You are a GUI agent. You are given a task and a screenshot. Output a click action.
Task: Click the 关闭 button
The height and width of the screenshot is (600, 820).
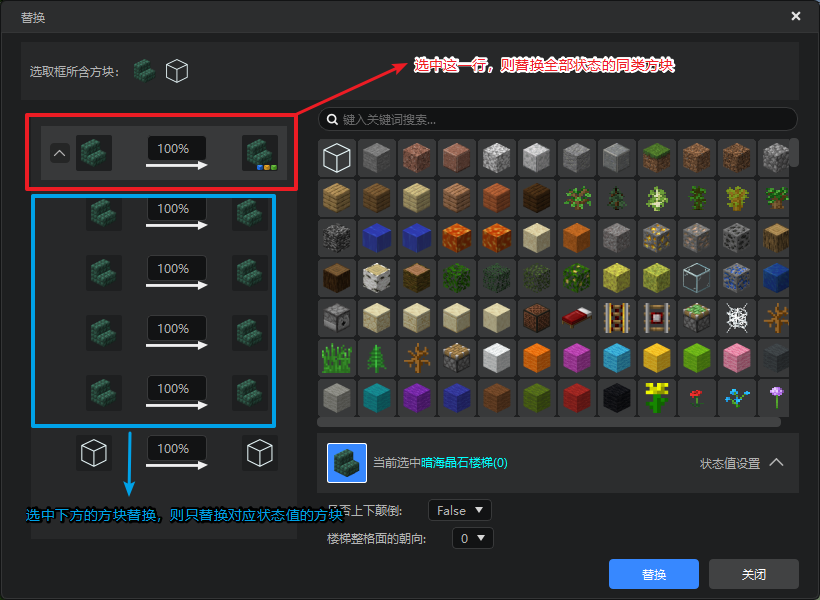(754, 574)
